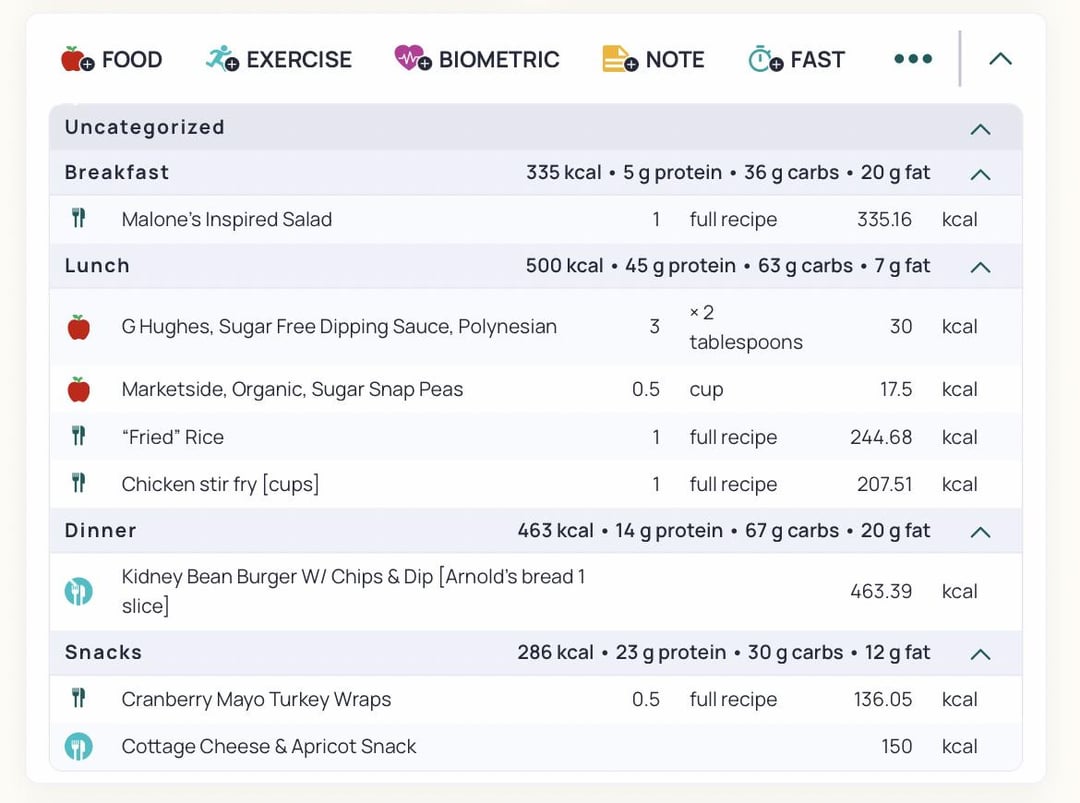The image size is (1080, 803).
Task: Click apple icon beside Sugar Snap Peas
Action: 79,389
